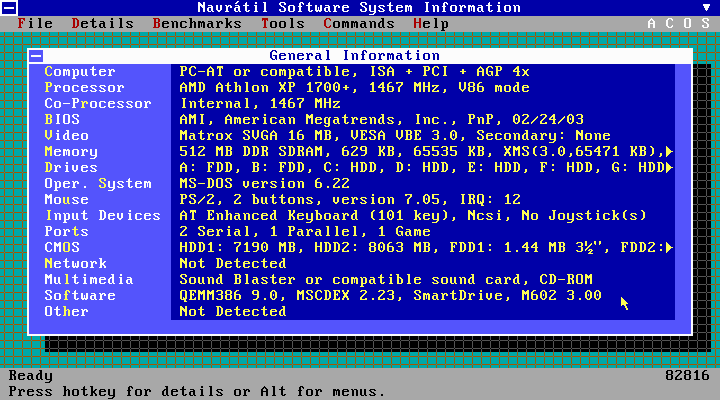
Task: Open the Details menu
Action: 102,23
